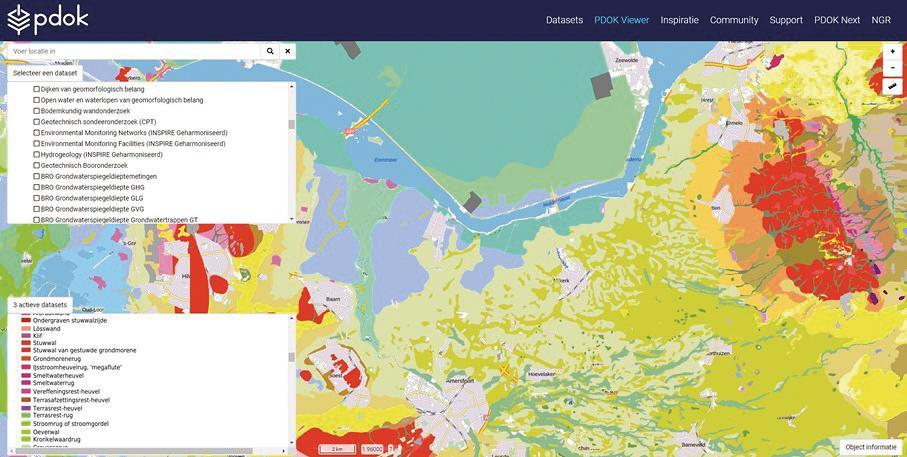The width and height of the screenshot is (907, 457).
Task: Click the red Stuwwal legend swatch
Action: tap(26, 341)
